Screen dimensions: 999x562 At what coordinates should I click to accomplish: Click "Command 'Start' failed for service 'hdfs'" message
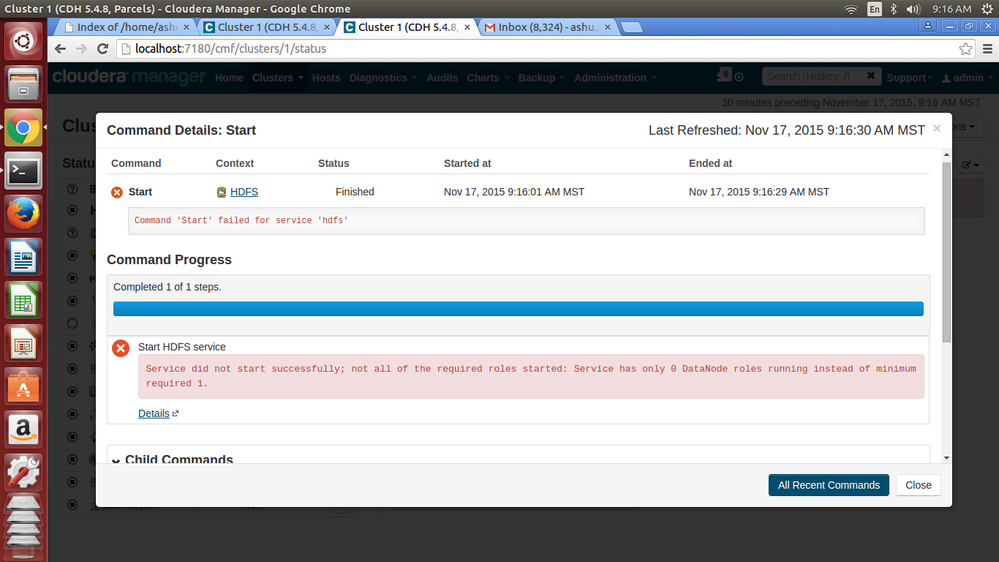(x=241, y=220)
